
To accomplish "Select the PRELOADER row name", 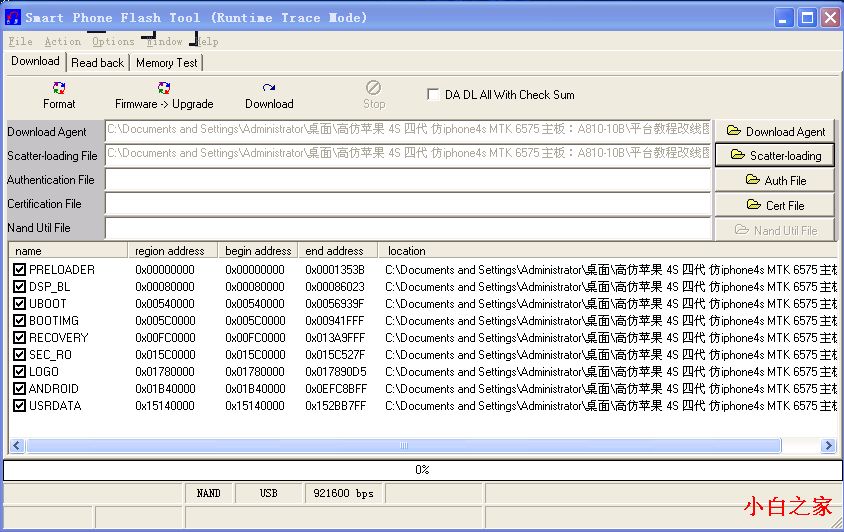I will point(62,270).
